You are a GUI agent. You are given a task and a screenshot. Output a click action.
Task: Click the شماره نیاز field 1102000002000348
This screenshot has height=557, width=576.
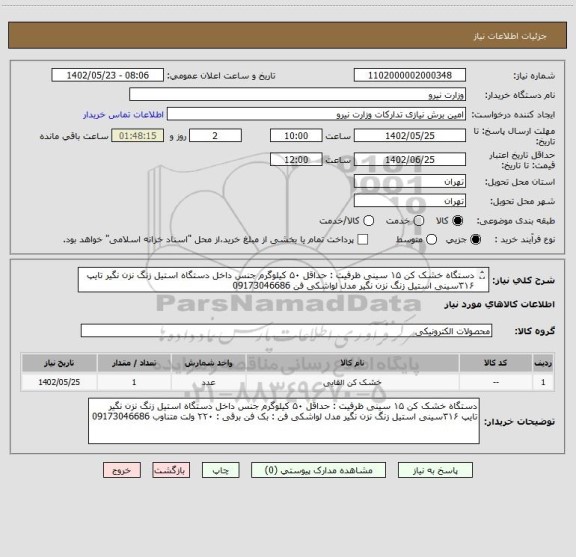pos(410,75)
